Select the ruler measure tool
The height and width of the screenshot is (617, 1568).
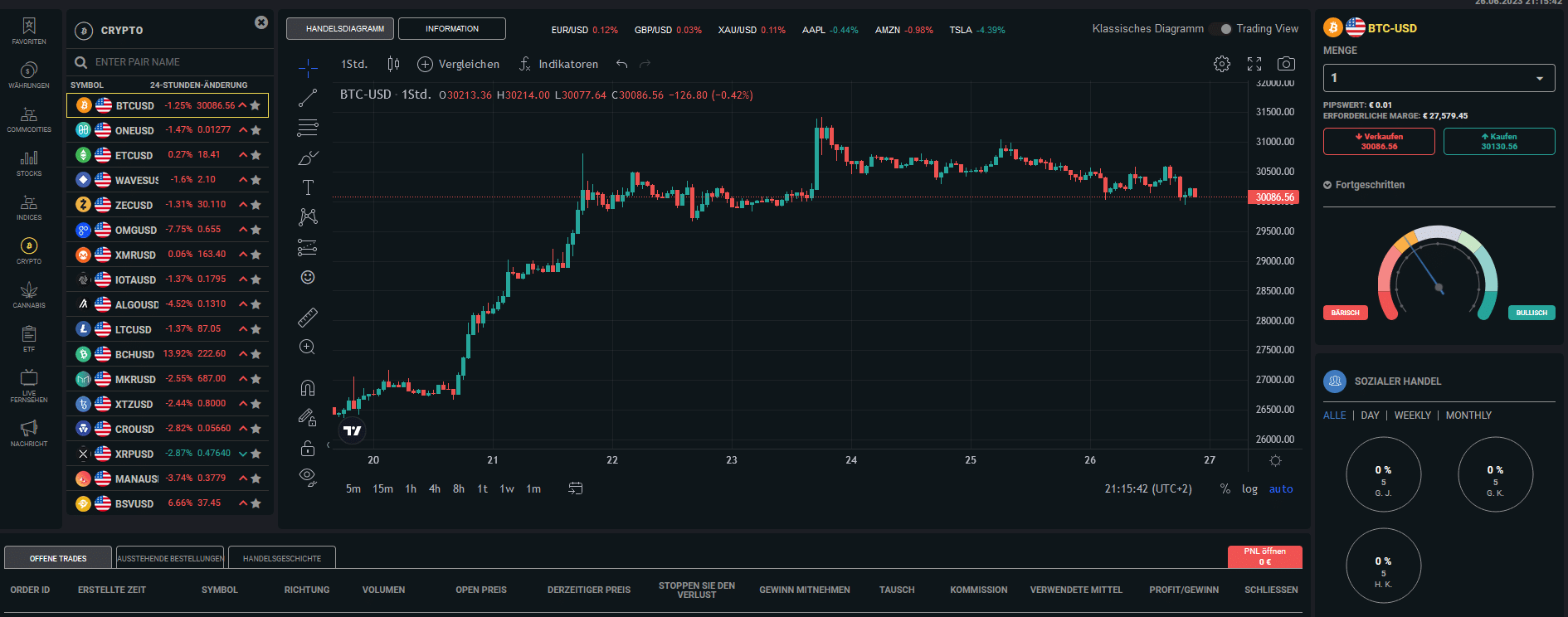308,317
